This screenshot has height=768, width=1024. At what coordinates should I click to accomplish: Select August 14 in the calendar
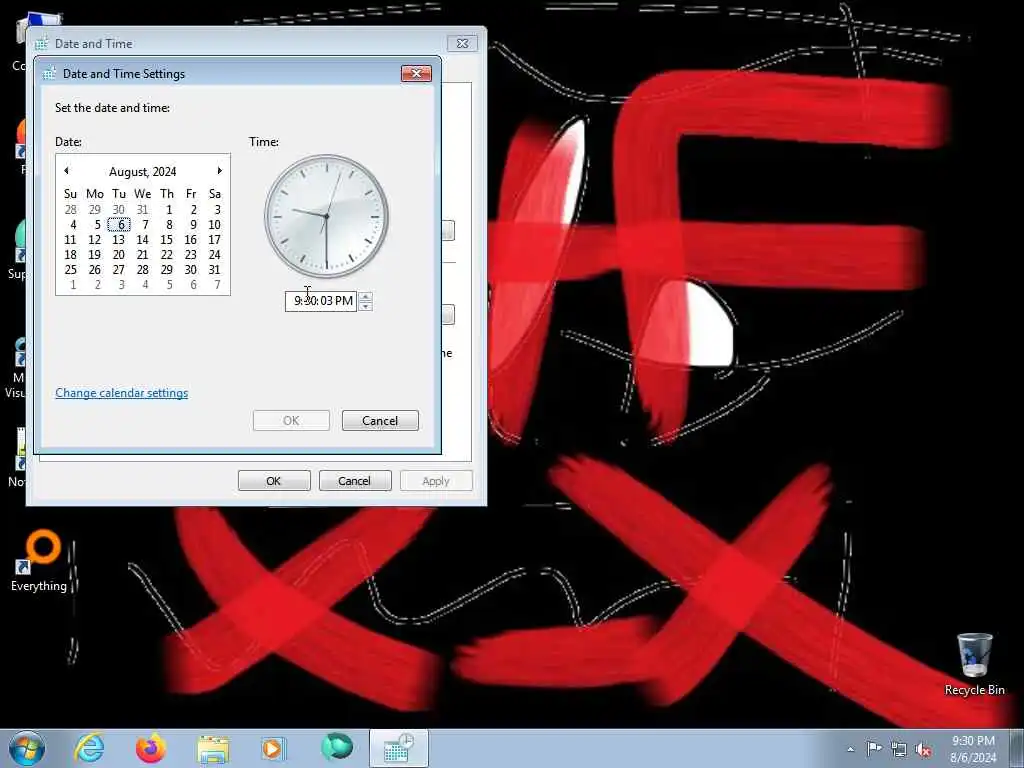click(x=142, y=240)
